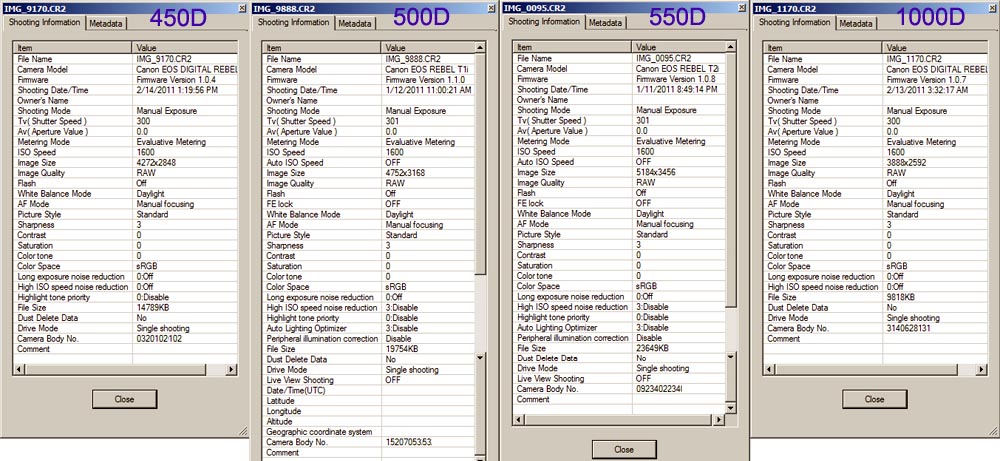This screenshot has height=461, width=1000.
Task: Select the File Name value 'IMG_9888.CR2'
Action: click(414, 59)
